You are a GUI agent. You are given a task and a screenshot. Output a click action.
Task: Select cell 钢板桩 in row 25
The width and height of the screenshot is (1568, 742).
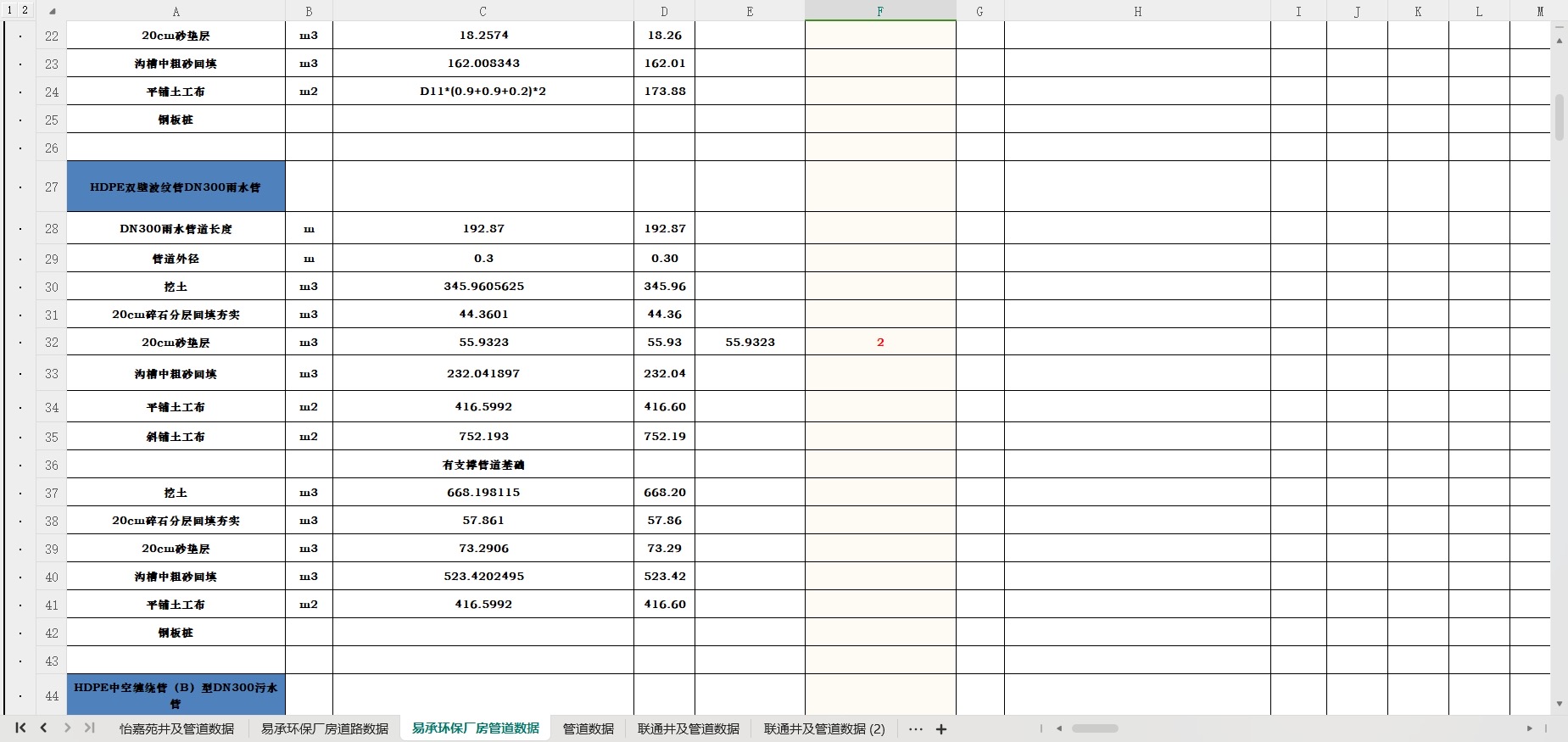(x=176, y=120)
